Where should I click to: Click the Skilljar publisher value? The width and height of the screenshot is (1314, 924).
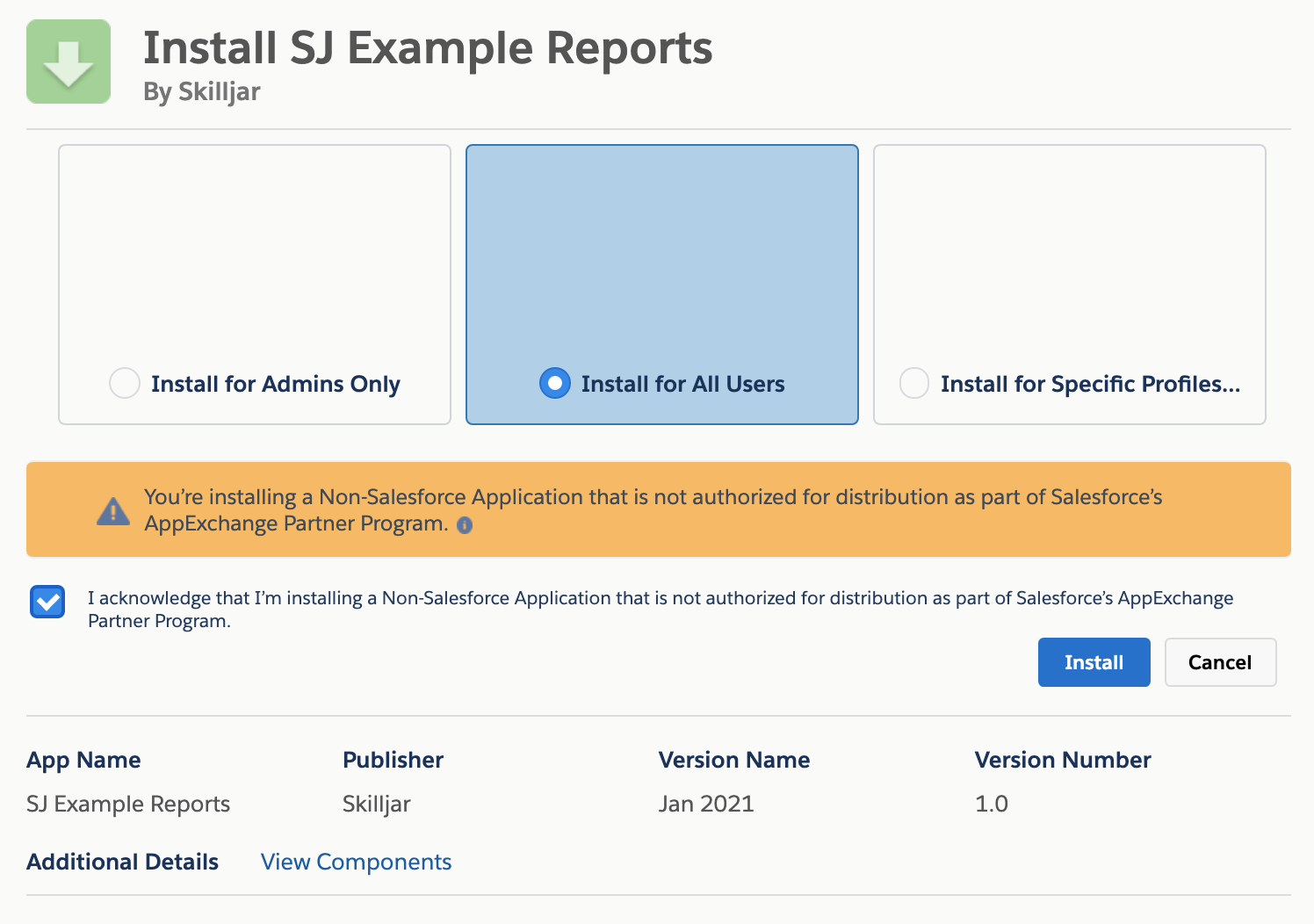tap(376, 804)
